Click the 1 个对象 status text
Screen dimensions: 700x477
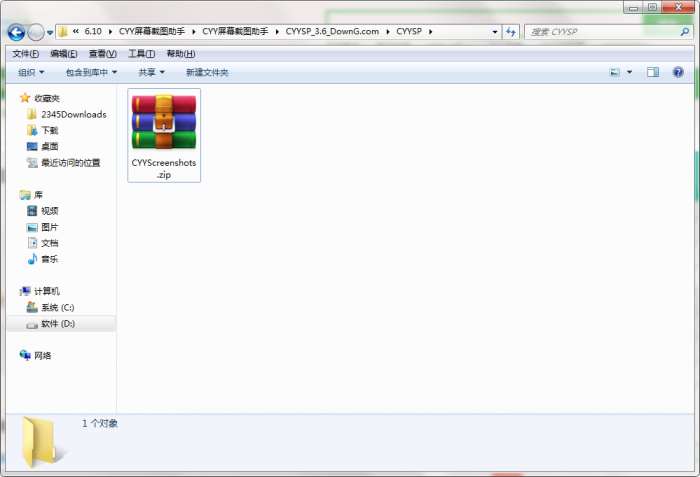pyautogui.click(x=100, y=423)
